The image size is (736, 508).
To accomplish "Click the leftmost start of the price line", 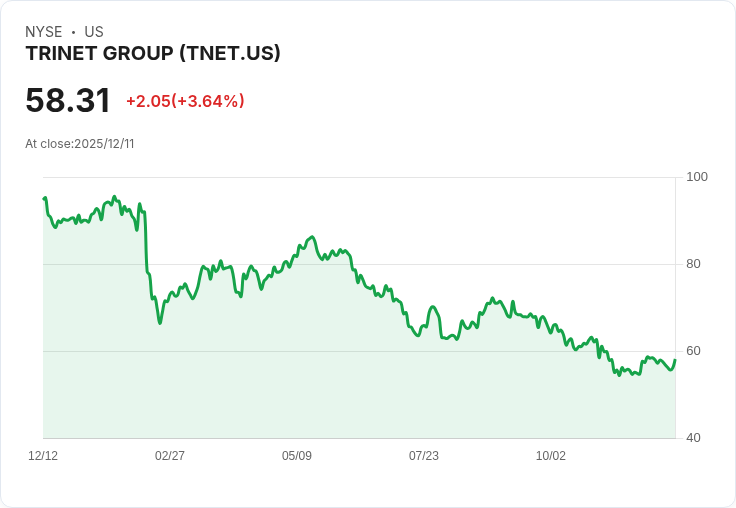I will (44, 198).
